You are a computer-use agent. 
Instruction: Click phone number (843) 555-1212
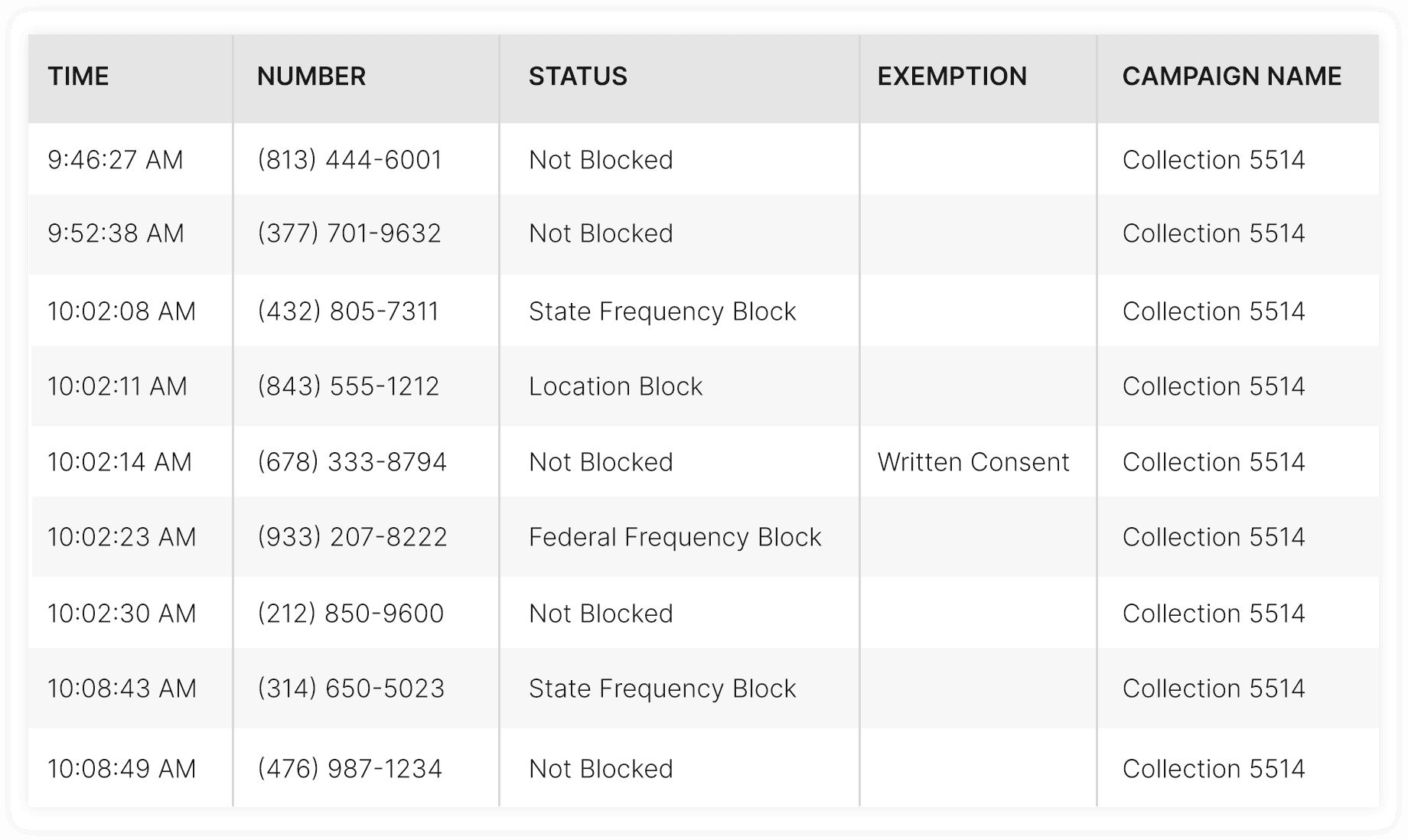348,386
